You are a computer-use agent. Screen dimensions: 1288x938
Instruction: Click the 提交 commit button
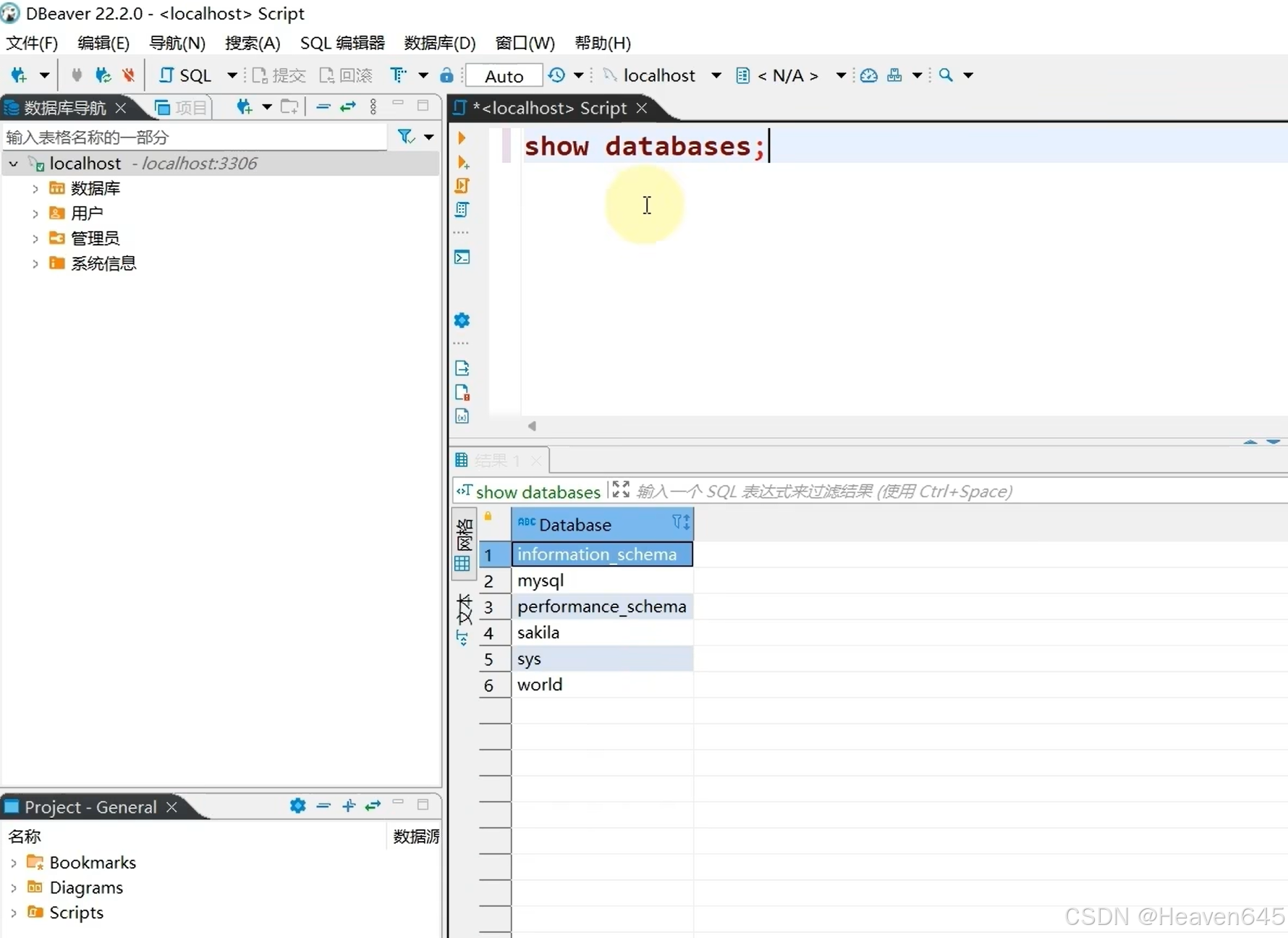[279, 75]
